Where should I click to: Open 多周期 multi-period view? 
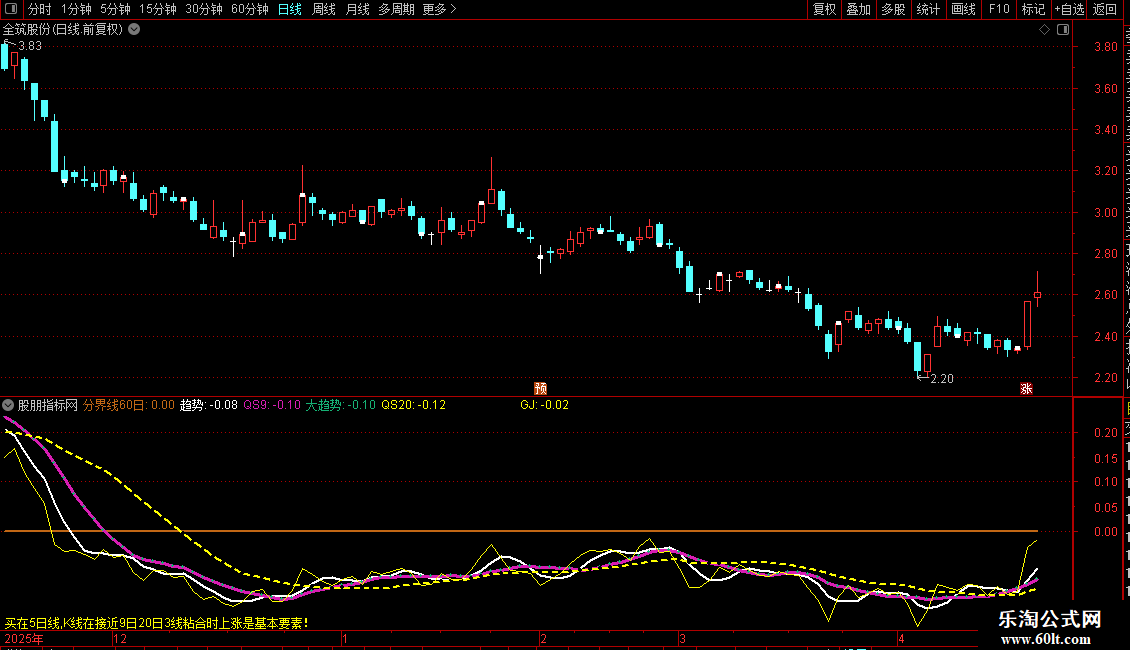tap(396, 9)
